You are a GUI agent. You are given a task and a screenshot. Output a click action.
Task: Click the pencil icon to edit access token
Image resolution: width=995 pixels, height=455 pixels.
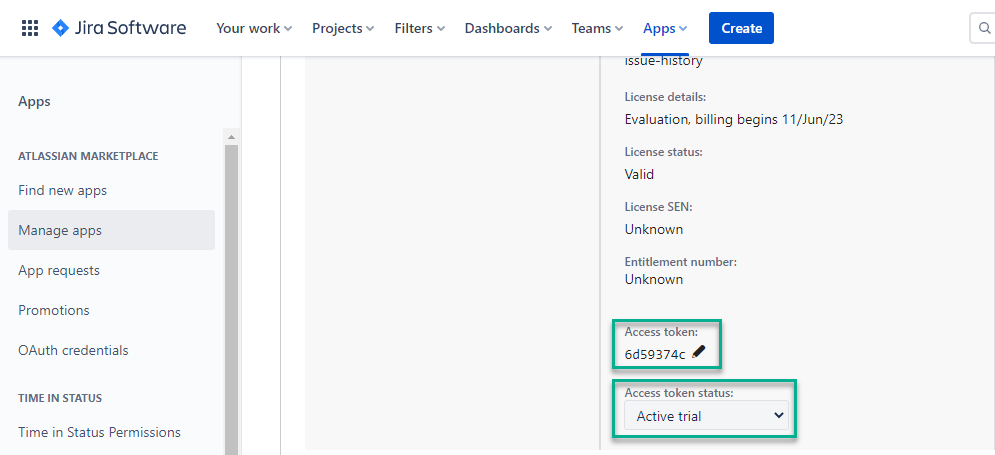coord(699,352)
